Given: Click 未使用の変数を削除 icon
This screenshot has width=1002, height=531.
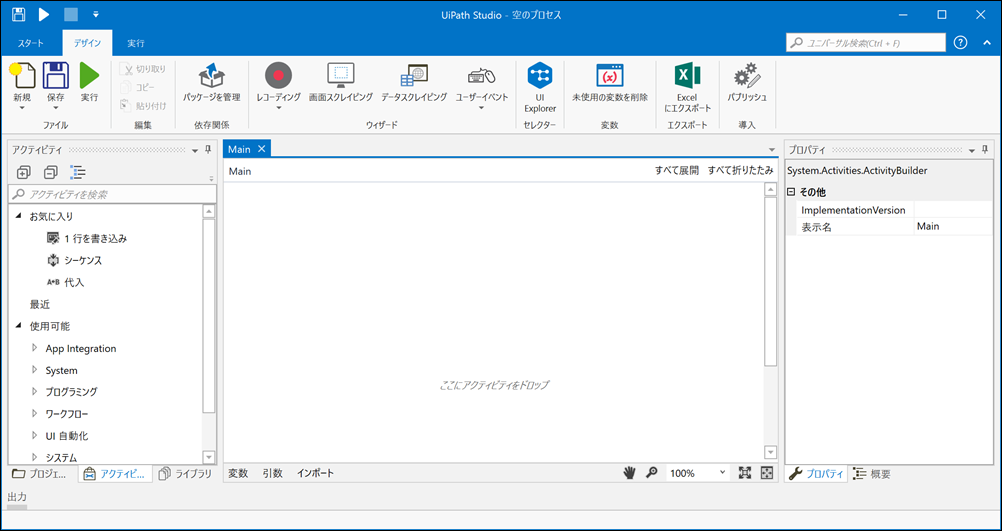Looking at the screenshot, I should (x=609, y=76).
